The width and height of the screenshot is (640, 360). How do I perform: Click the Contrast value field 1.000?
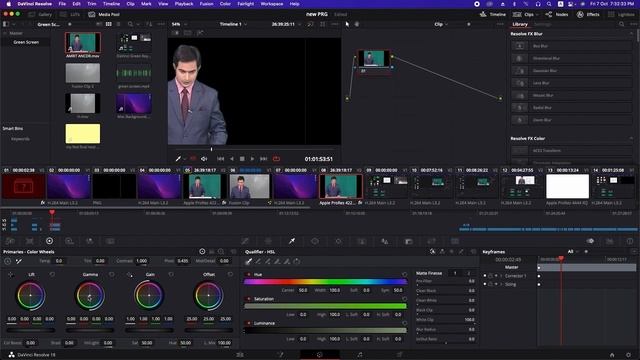coord(142,261)
